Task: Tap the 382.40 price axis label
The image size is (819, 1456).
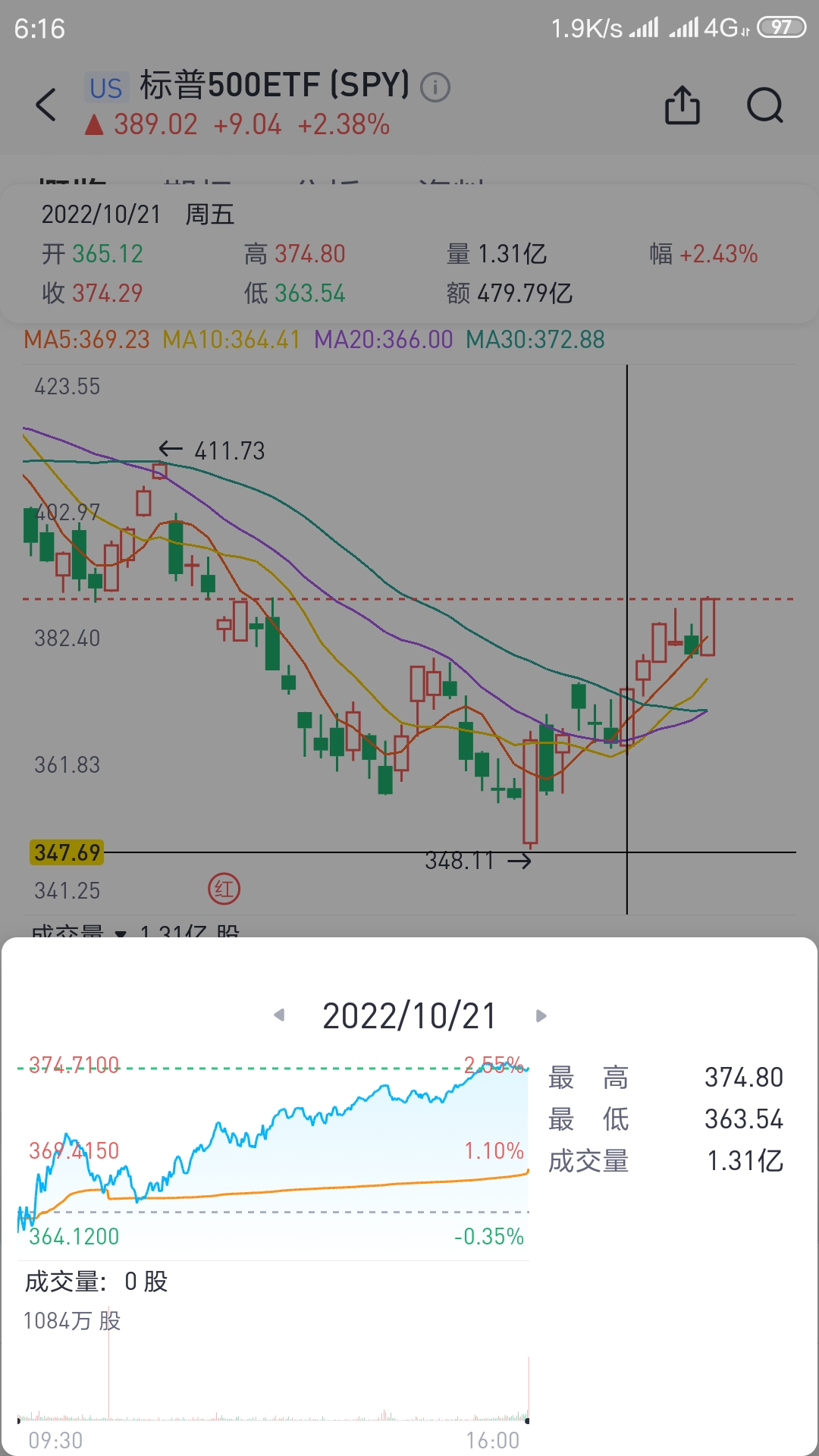Action: (x=67, y=639)
